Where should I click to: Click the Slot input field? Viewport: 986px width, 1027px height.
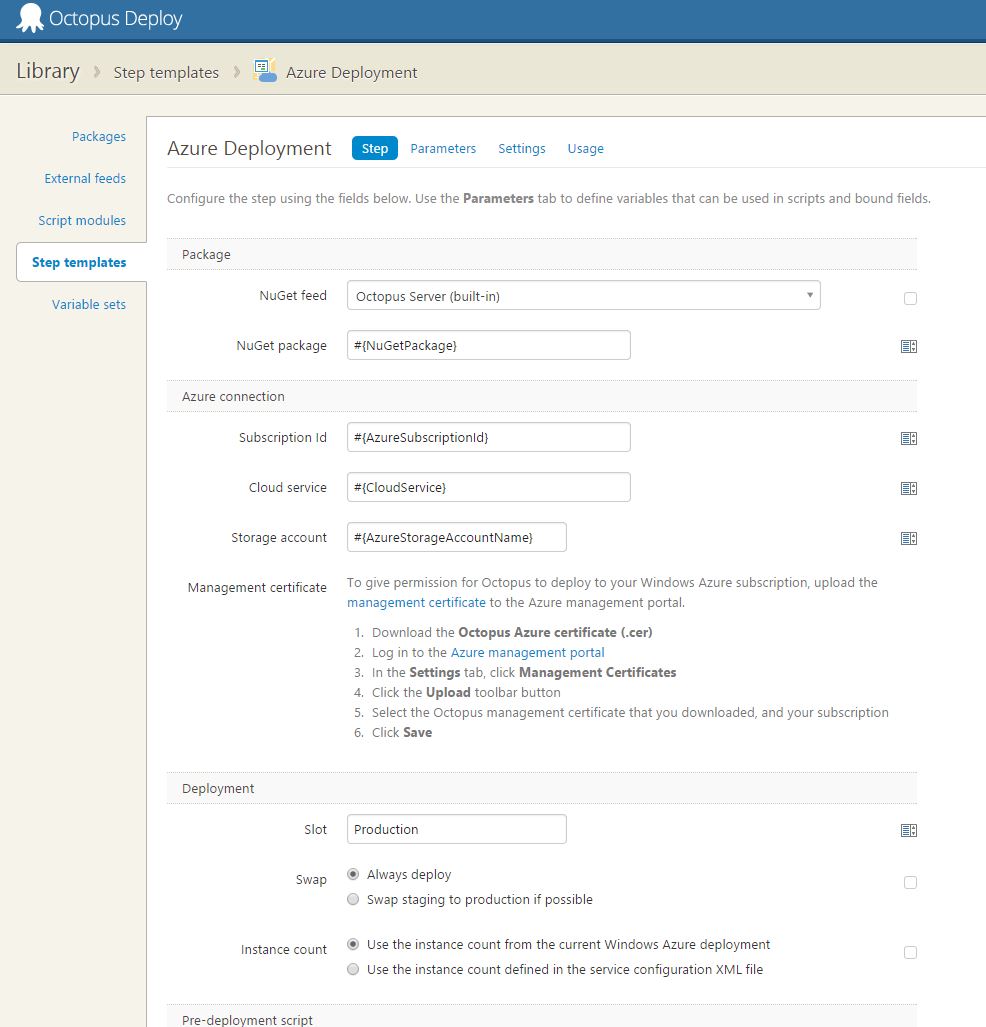tap(457, 829)
